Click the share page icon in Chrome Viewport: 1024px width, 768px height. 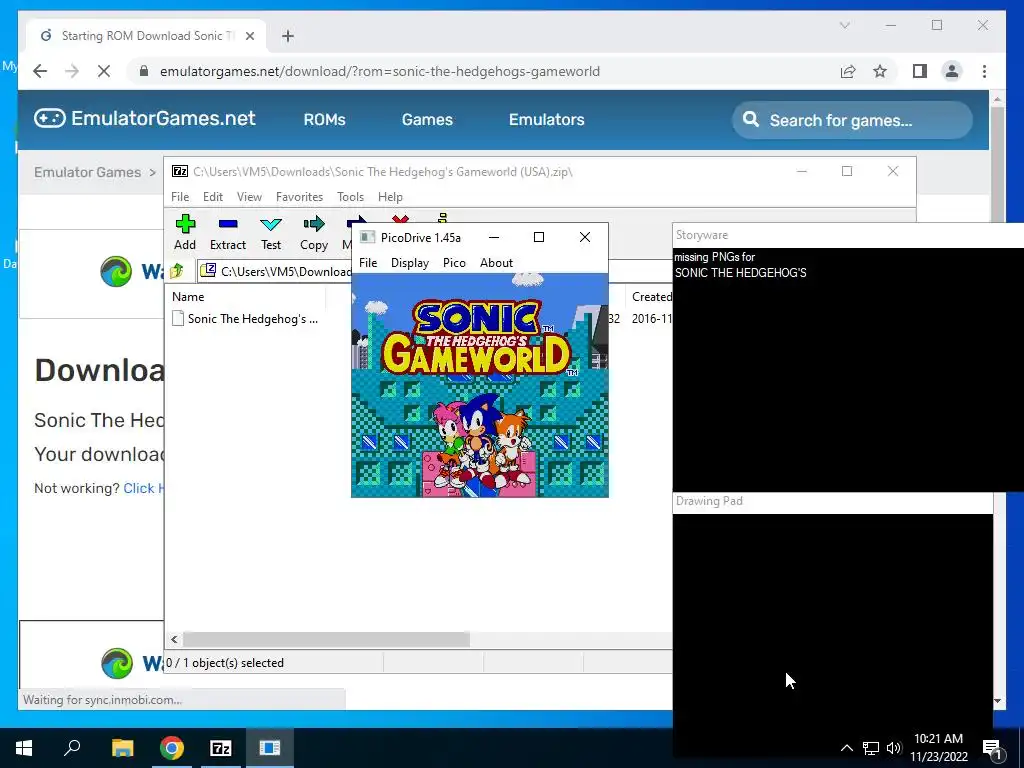(848, 71)
